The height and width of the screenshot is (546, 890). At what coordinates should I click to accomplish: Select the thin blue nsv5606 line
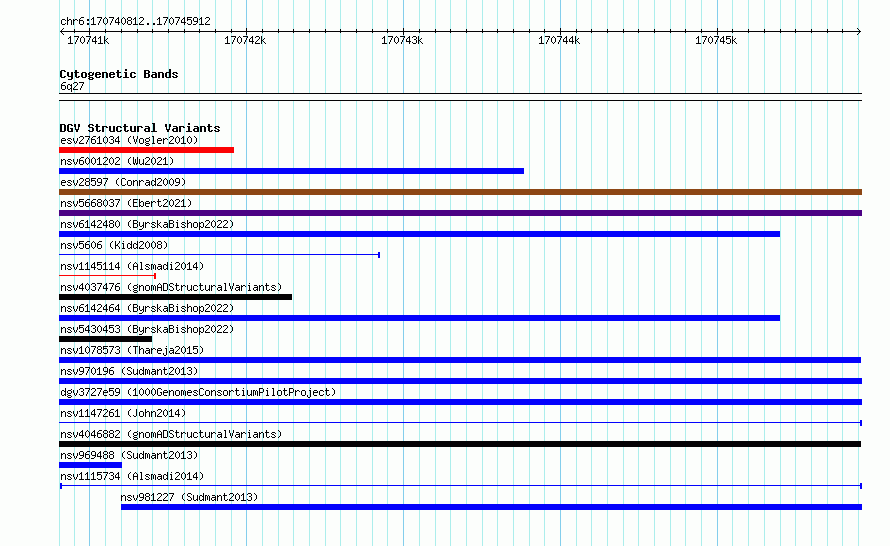220,255
